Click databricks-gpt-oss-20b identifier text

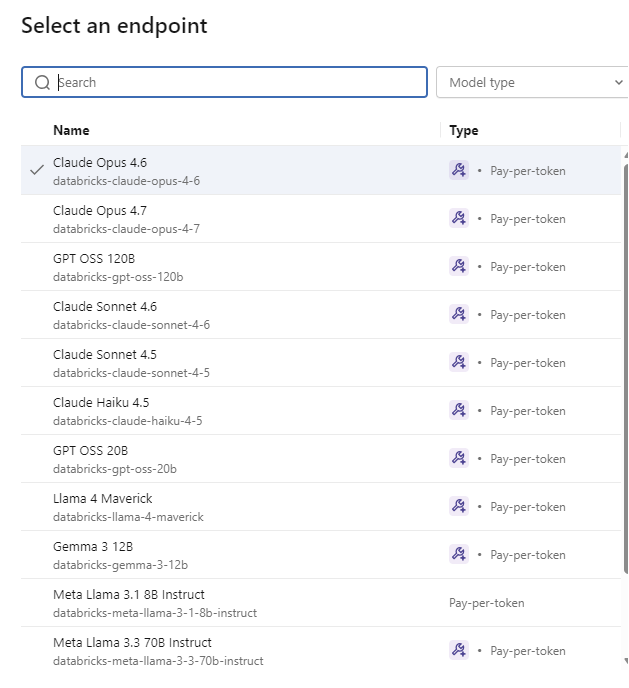[115, 469]
